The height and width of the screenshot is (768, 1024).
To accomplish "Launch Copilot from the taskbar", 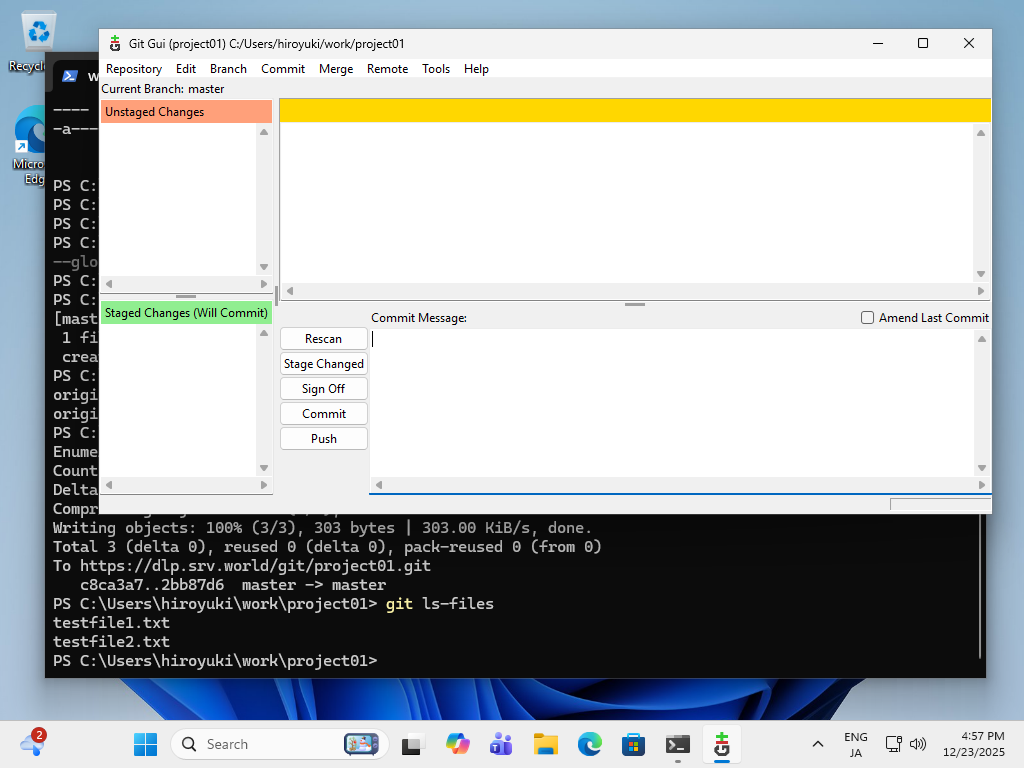I will tap(457, 744).
